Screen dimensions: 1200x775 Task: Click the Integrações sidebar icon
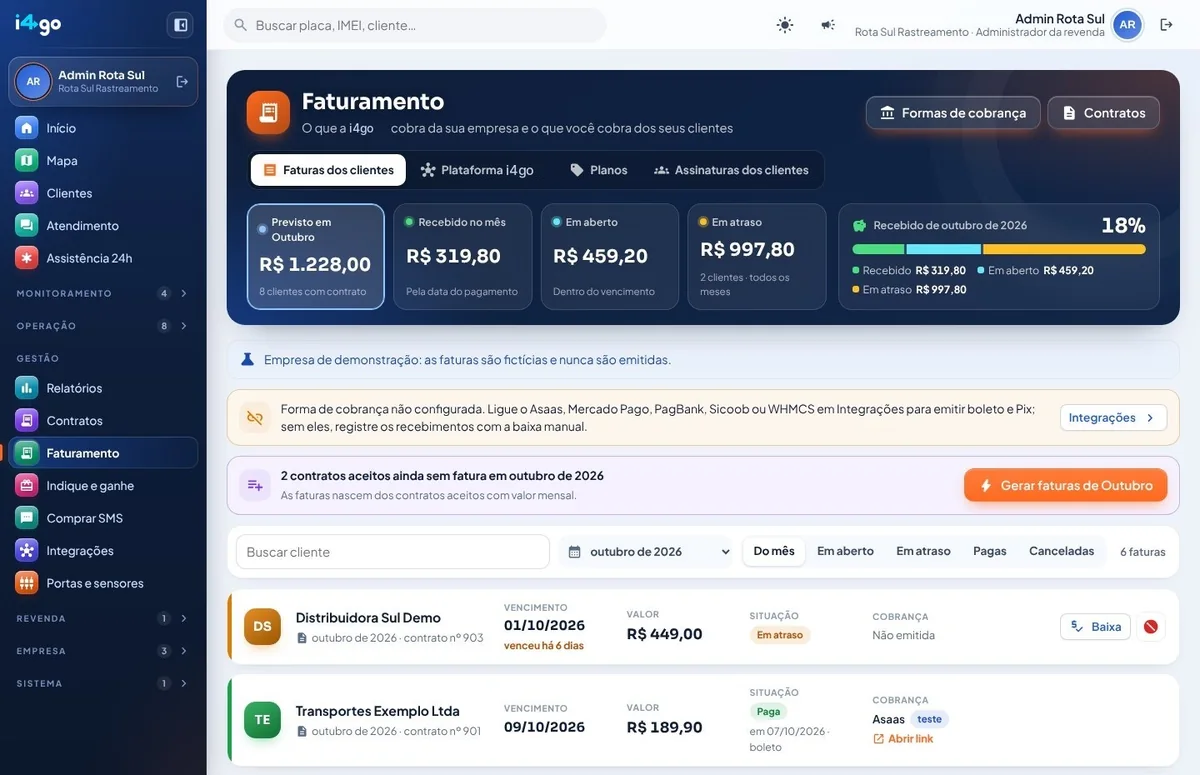(27, 551)
